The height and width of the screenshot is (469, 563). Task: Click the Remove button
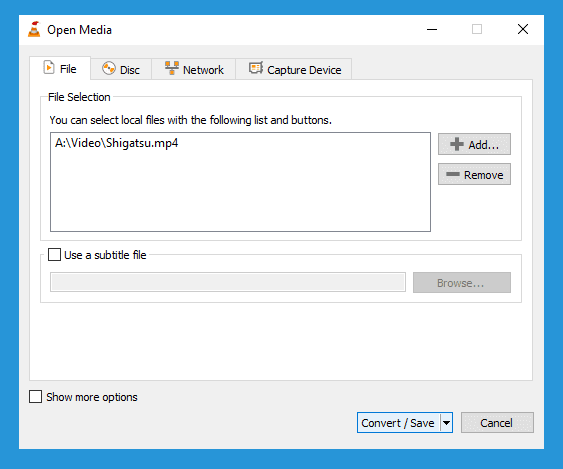tap(474, 175)
